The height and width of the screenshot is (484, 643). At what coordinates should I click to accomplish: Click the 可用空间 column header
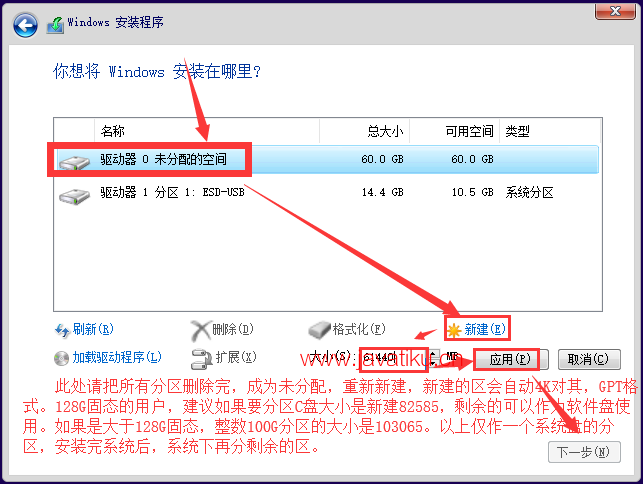pos(454,131)
